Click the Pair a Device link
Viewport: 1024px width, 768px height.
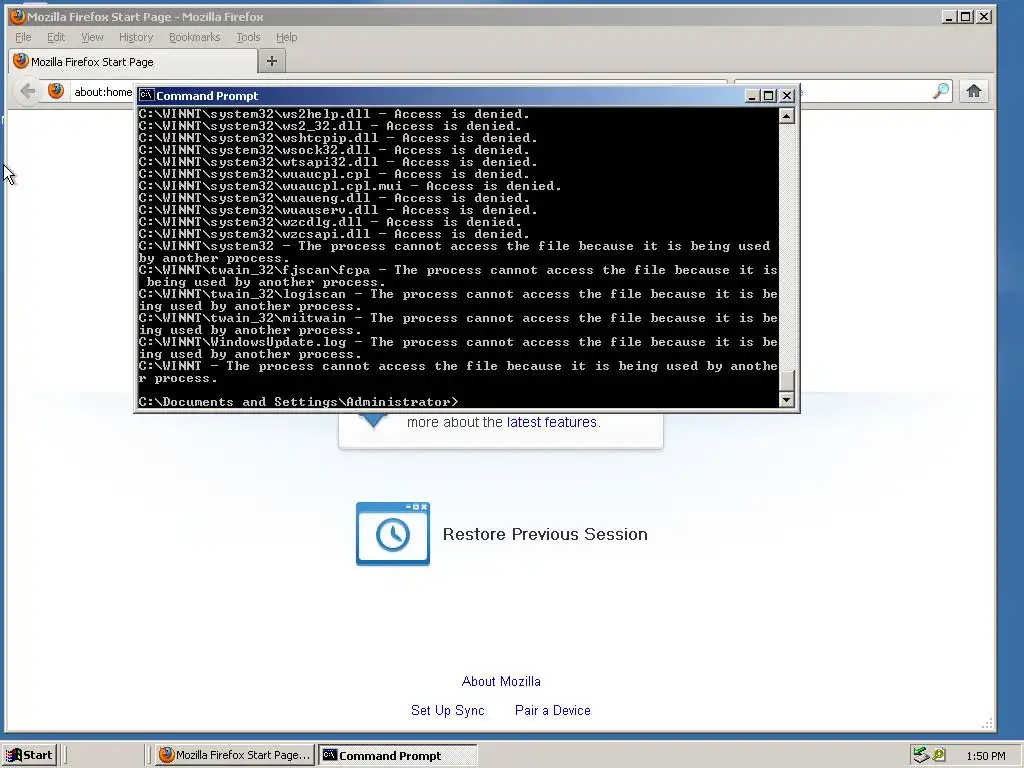552,710
